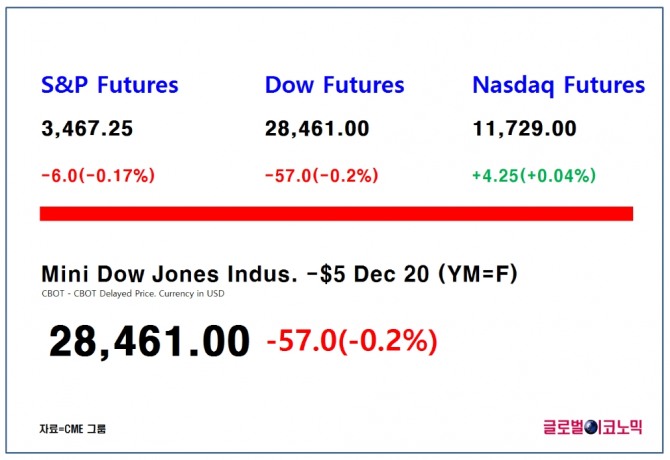Screen dimensions: 670x460
Task: Click the 자료=CME 그룹 source label
Action: pos(72,429)
